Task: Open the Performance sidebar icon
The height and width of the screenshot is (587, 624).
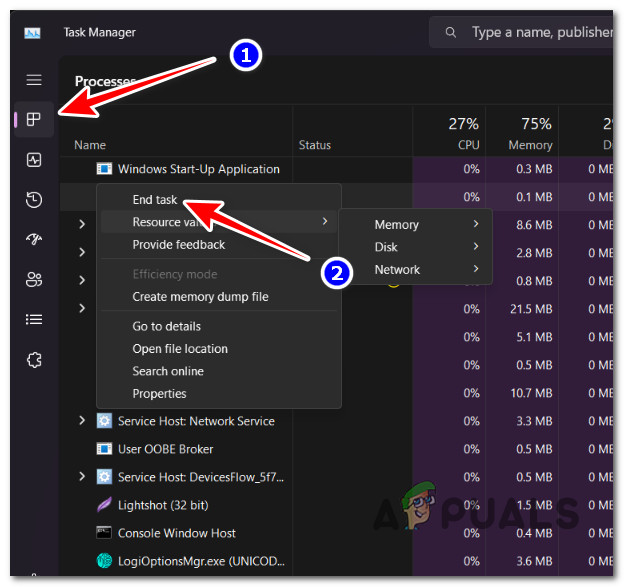Action: tap(34, 160)
